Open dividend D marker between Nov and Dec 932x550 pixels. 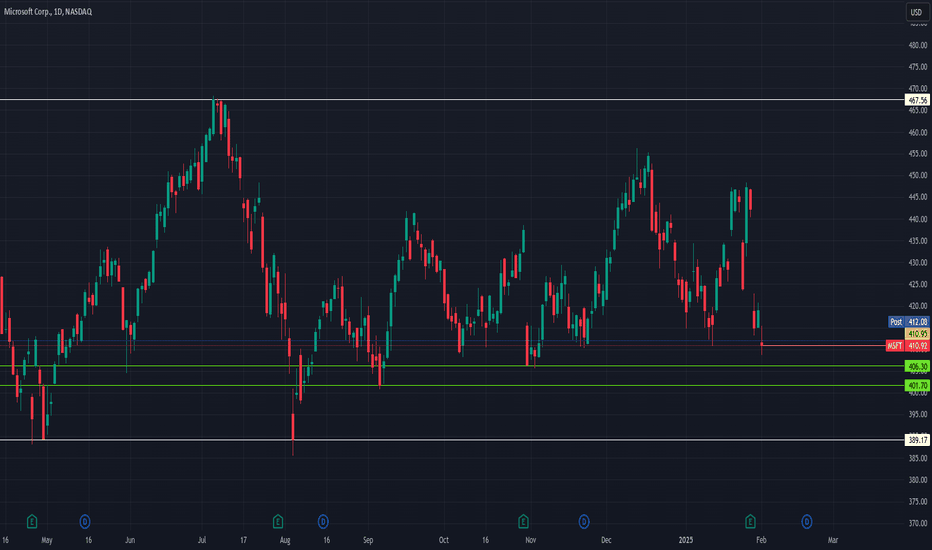(584, 522)
